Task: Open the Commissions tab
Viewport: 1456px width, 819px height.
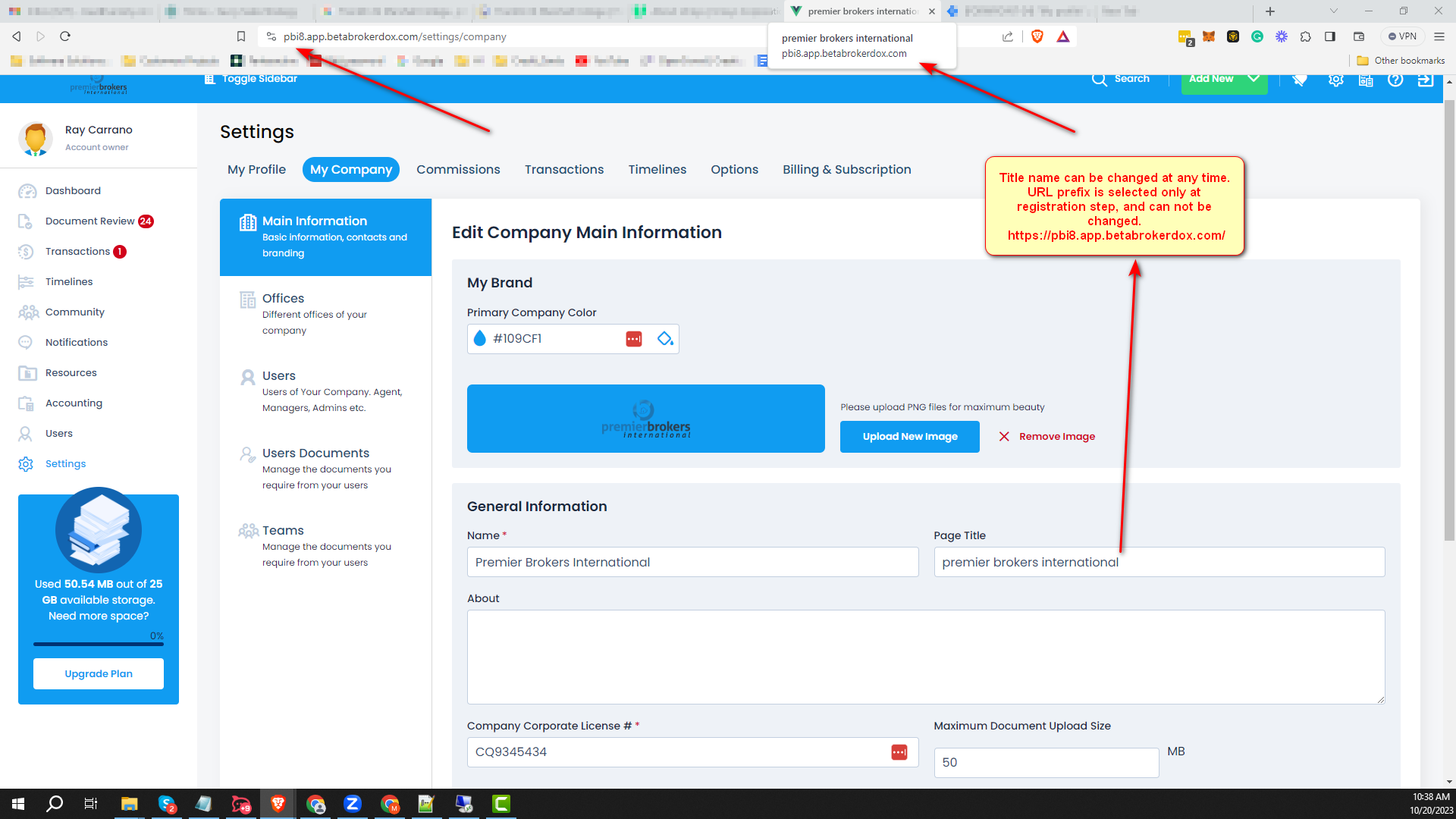Action: point(458,170)
